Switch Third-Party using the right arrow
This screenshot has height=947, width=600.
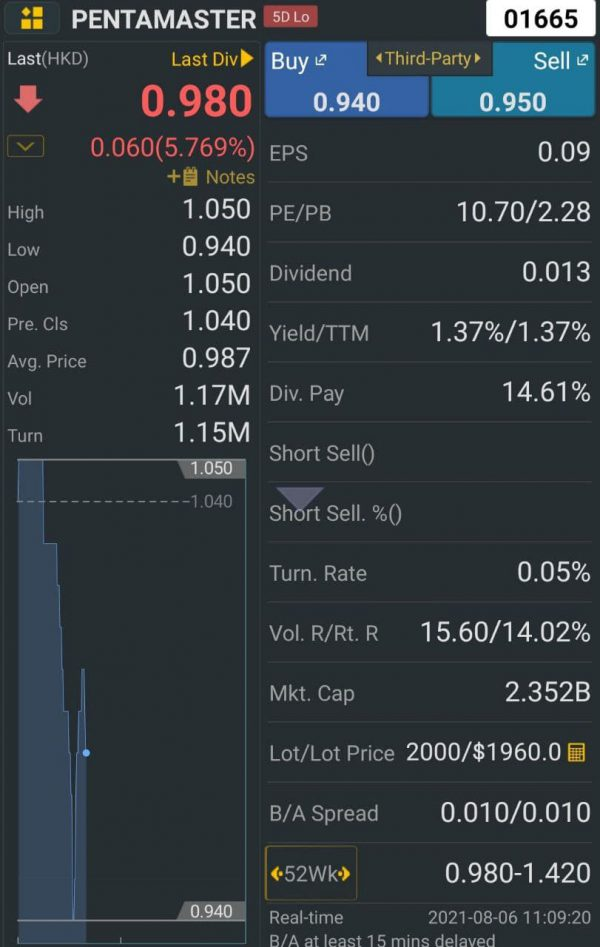477,58
